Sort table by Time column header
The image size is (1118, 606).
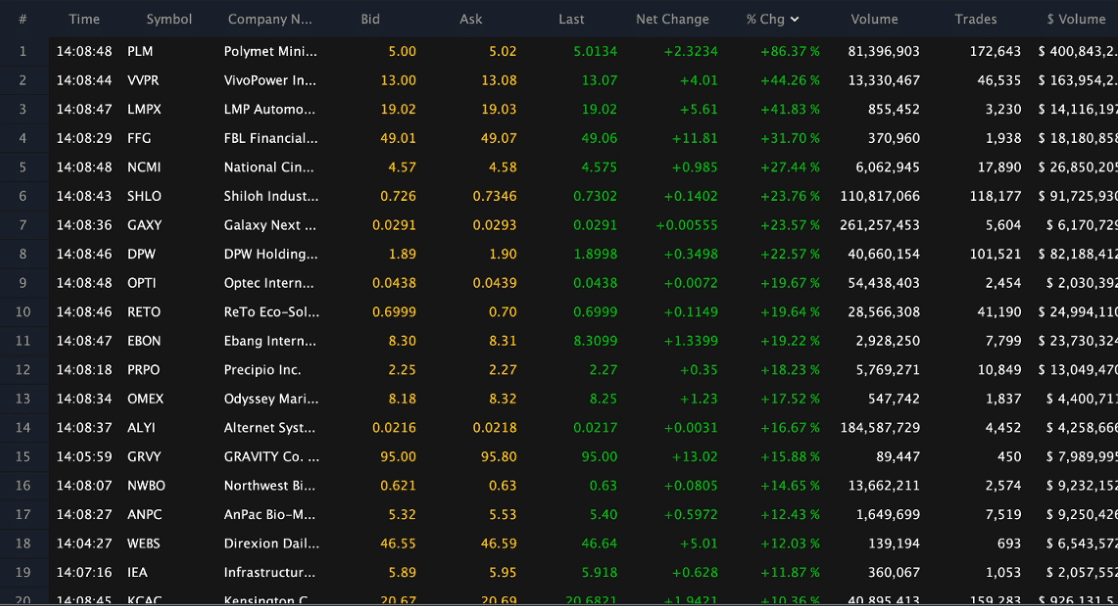click(84, 19)
